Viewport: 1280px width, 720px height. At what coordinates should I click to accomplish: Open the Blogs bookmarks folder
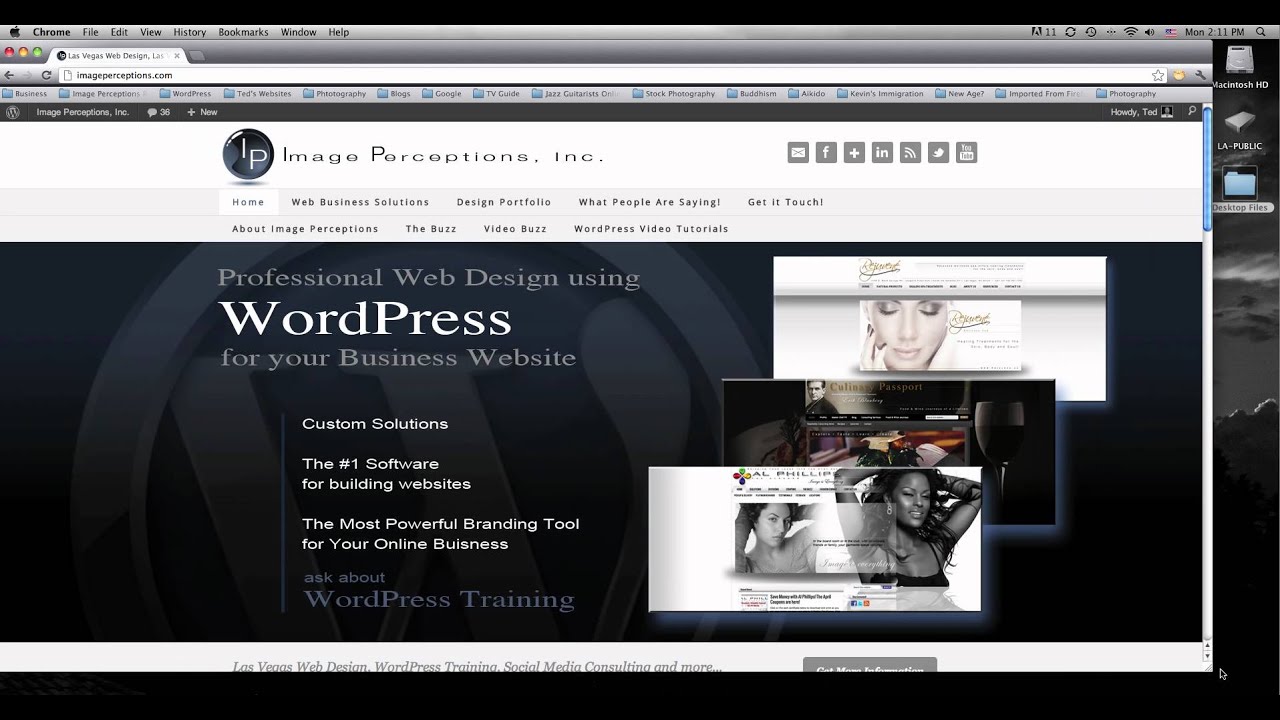pyautogui.click(x=394, y=94)
